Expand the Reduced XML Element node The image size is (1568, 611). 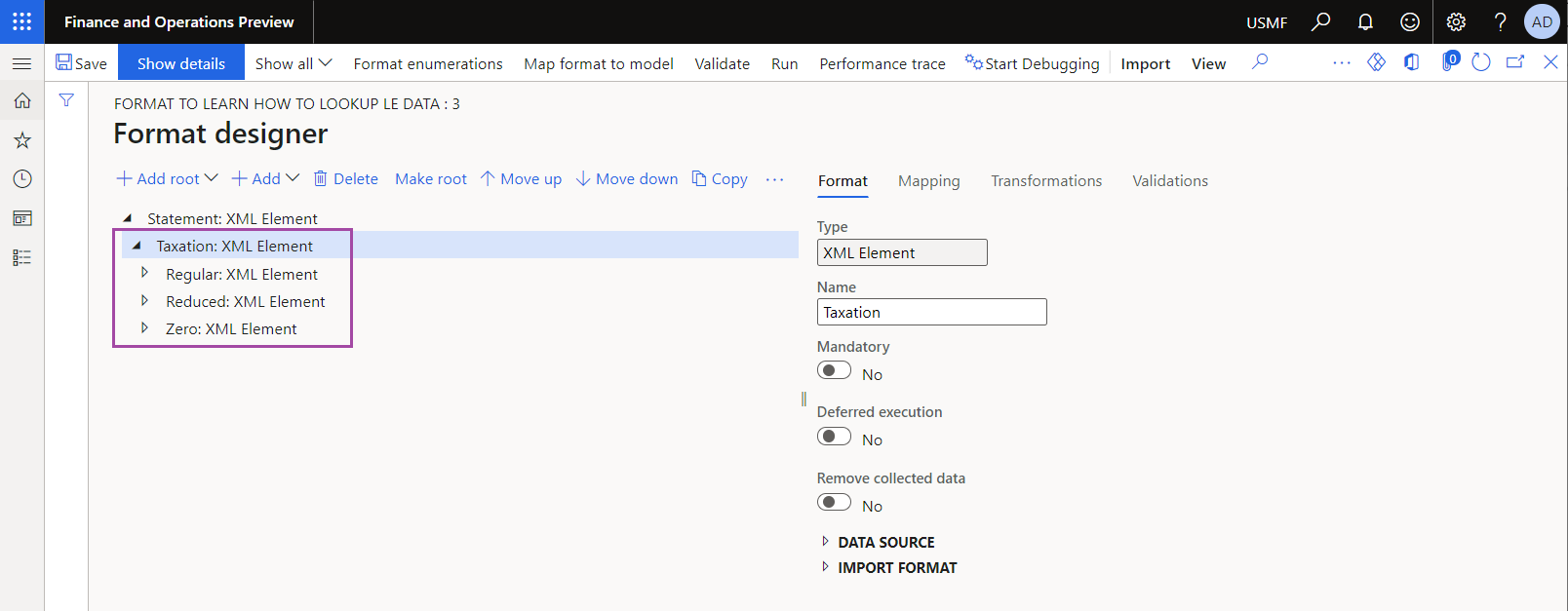(x=144, y=300)
